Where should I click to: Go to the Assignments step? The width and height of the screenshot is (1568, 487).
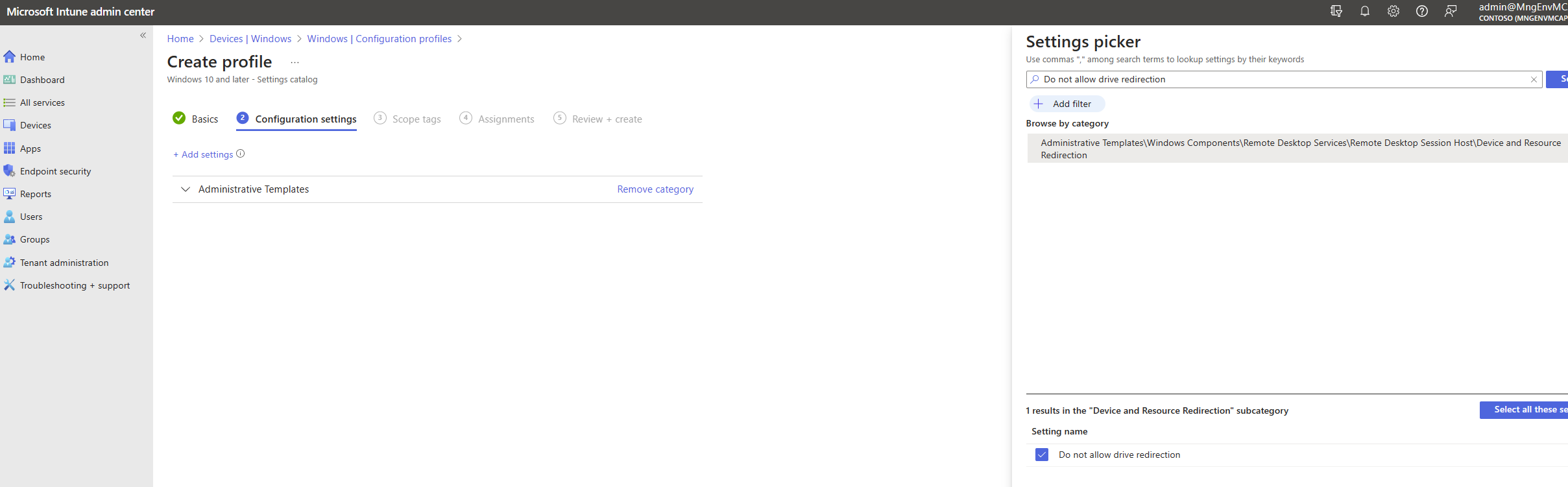click(x=497, y=119)
